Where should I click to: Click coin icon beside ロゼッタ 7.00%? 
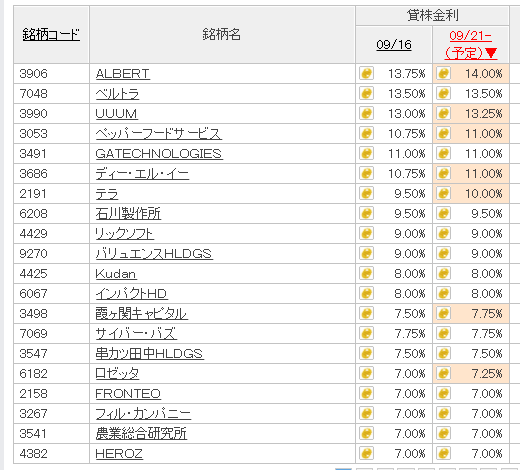(x=366, y=373)
